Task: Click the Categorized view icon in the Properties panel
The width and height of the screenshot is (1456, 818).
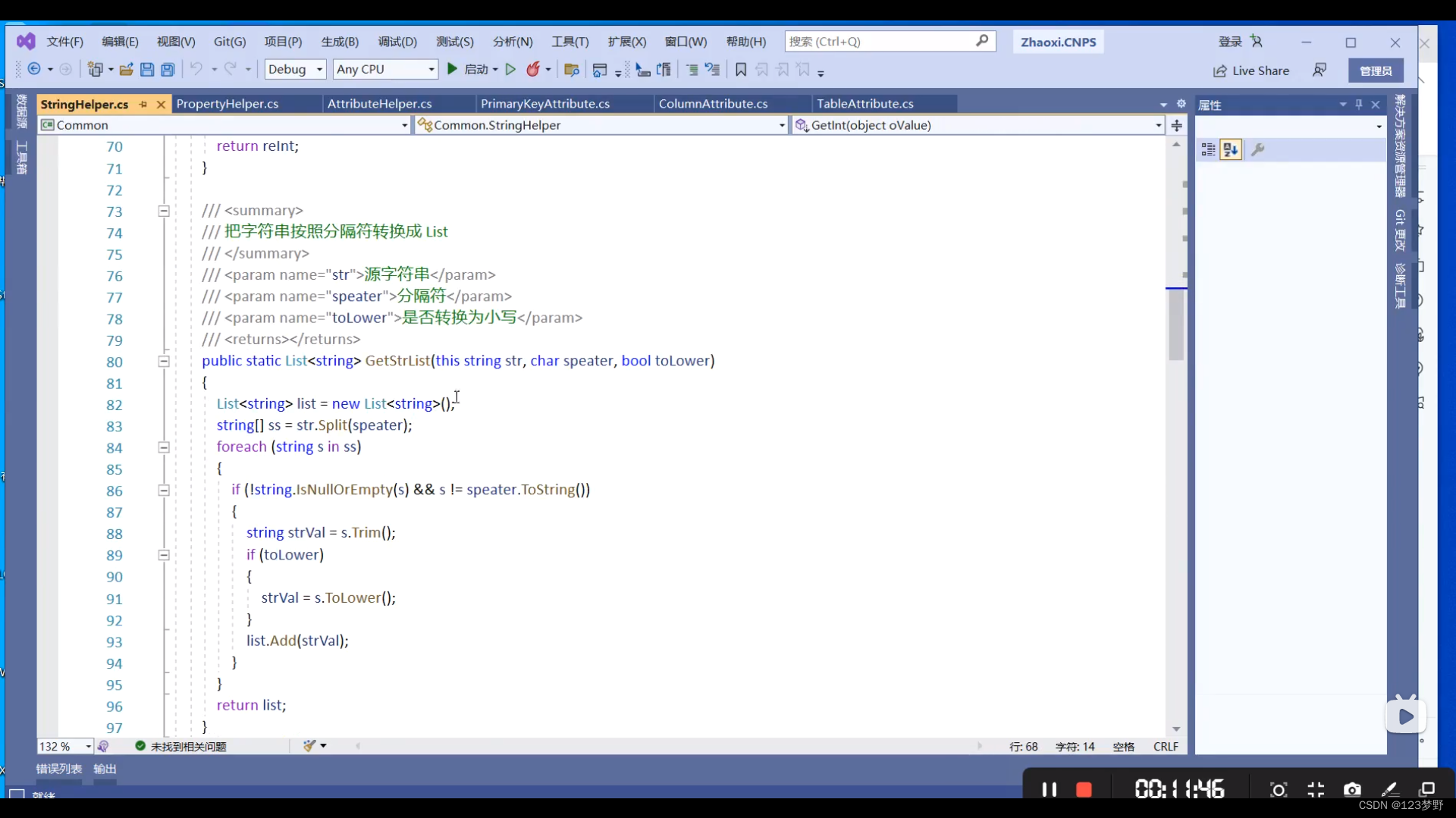Action: click(1208, 149)
